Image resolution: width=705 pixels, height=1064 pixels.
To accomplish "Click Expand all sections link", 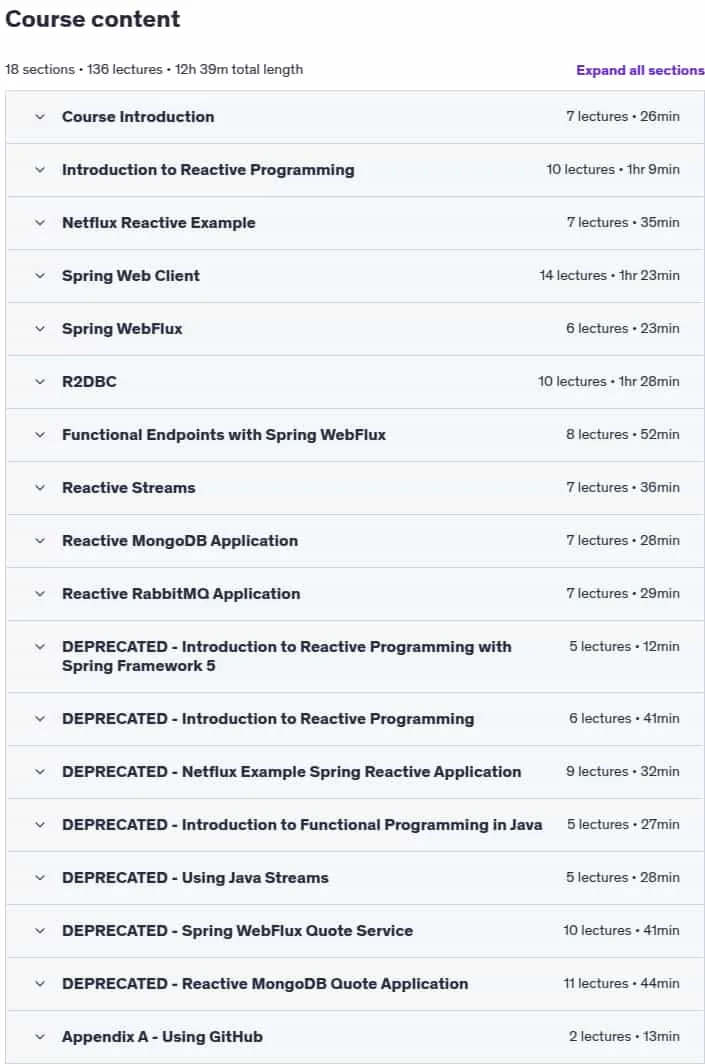I will (x=640, y=70).
